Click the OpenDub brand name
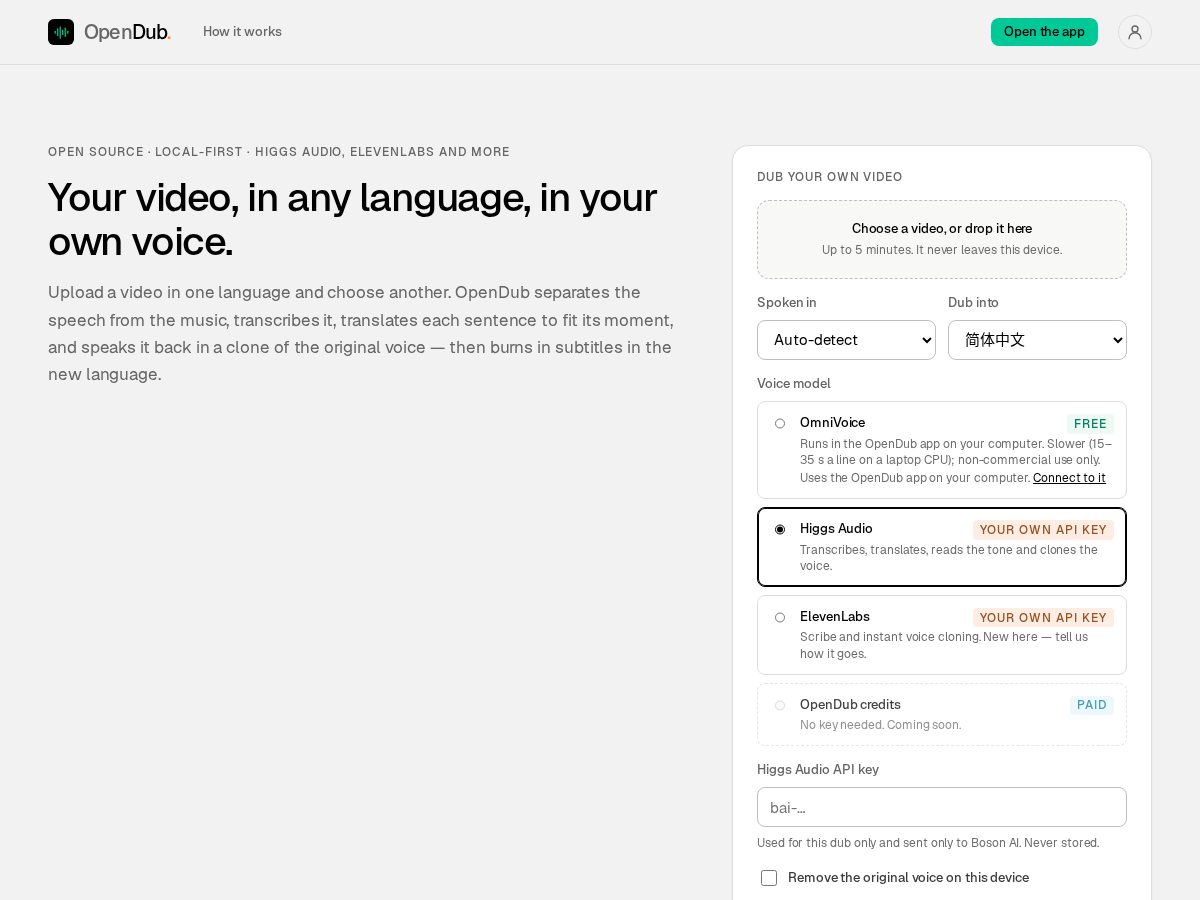Image resolution: width=1200 pixels, height=900 pixels. 127,32
